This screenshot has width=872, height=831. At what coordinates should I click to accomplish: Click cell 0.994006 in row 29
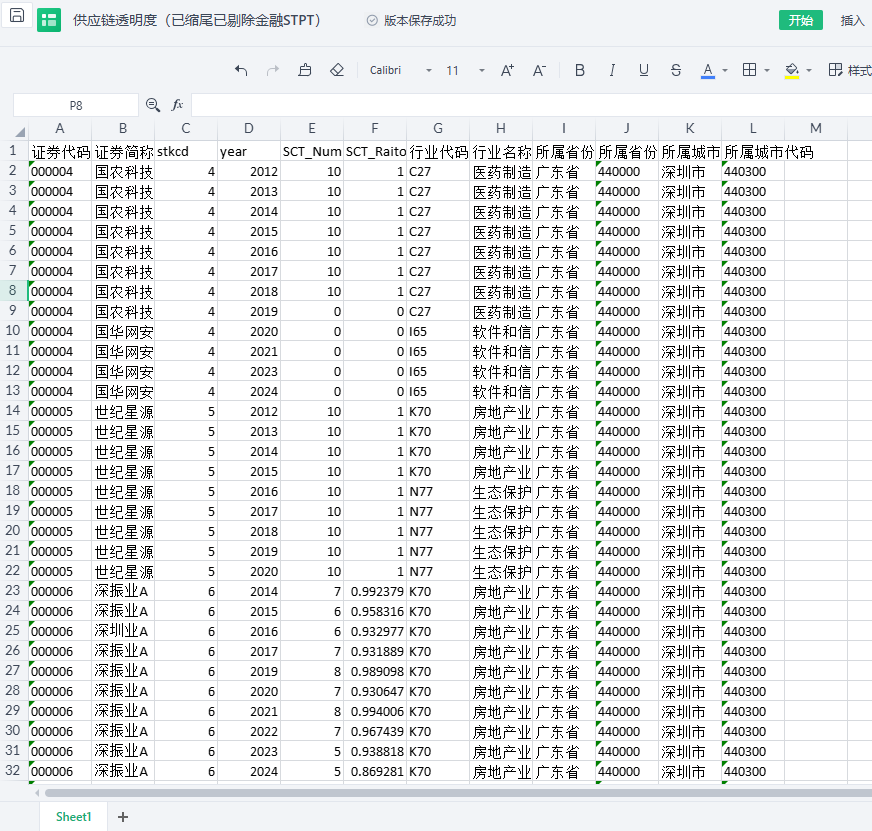(x=375, y=711)
